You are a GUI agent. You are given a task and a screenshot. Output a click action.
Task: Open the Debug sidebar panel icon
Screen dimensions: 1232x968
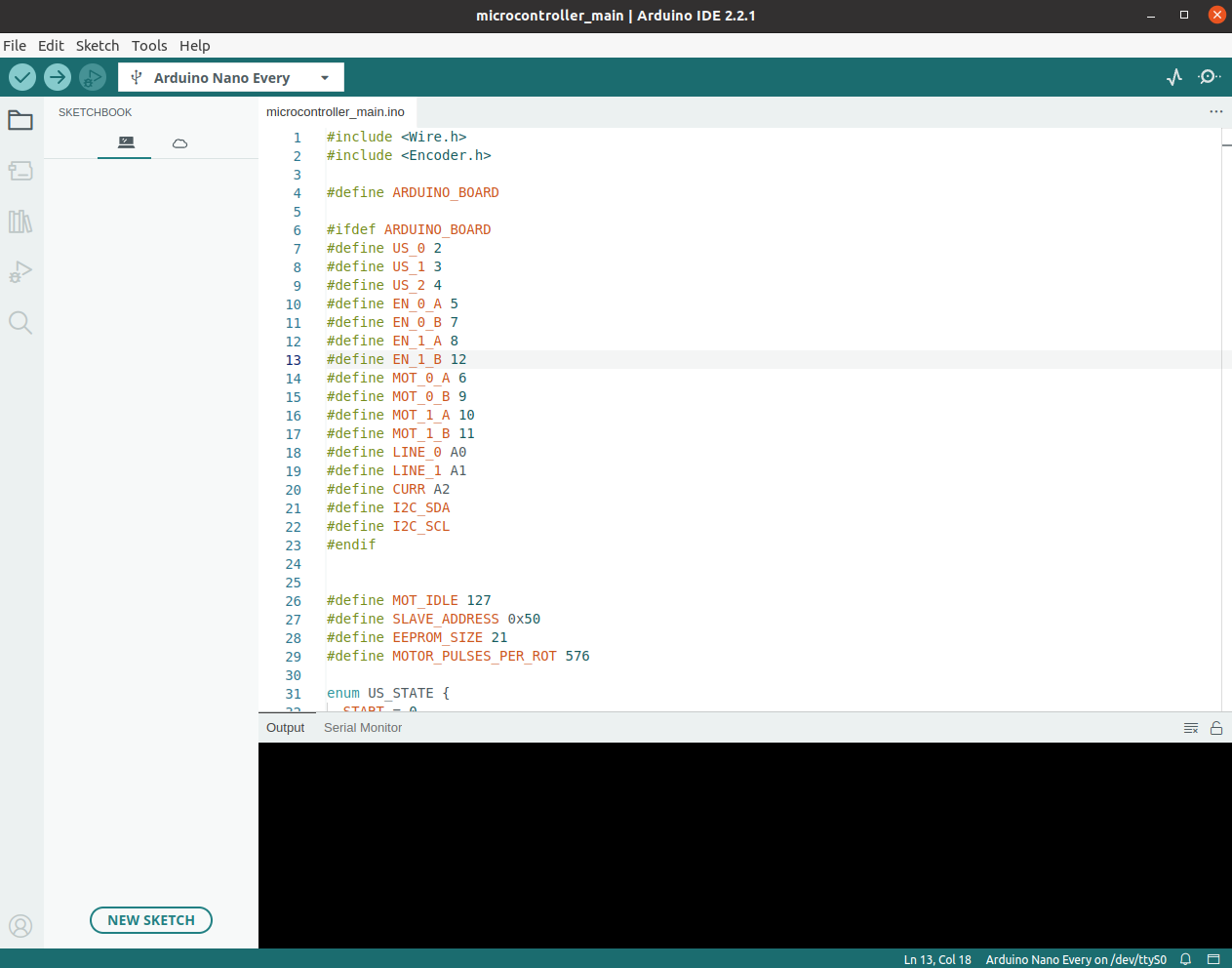coord(20,271)
